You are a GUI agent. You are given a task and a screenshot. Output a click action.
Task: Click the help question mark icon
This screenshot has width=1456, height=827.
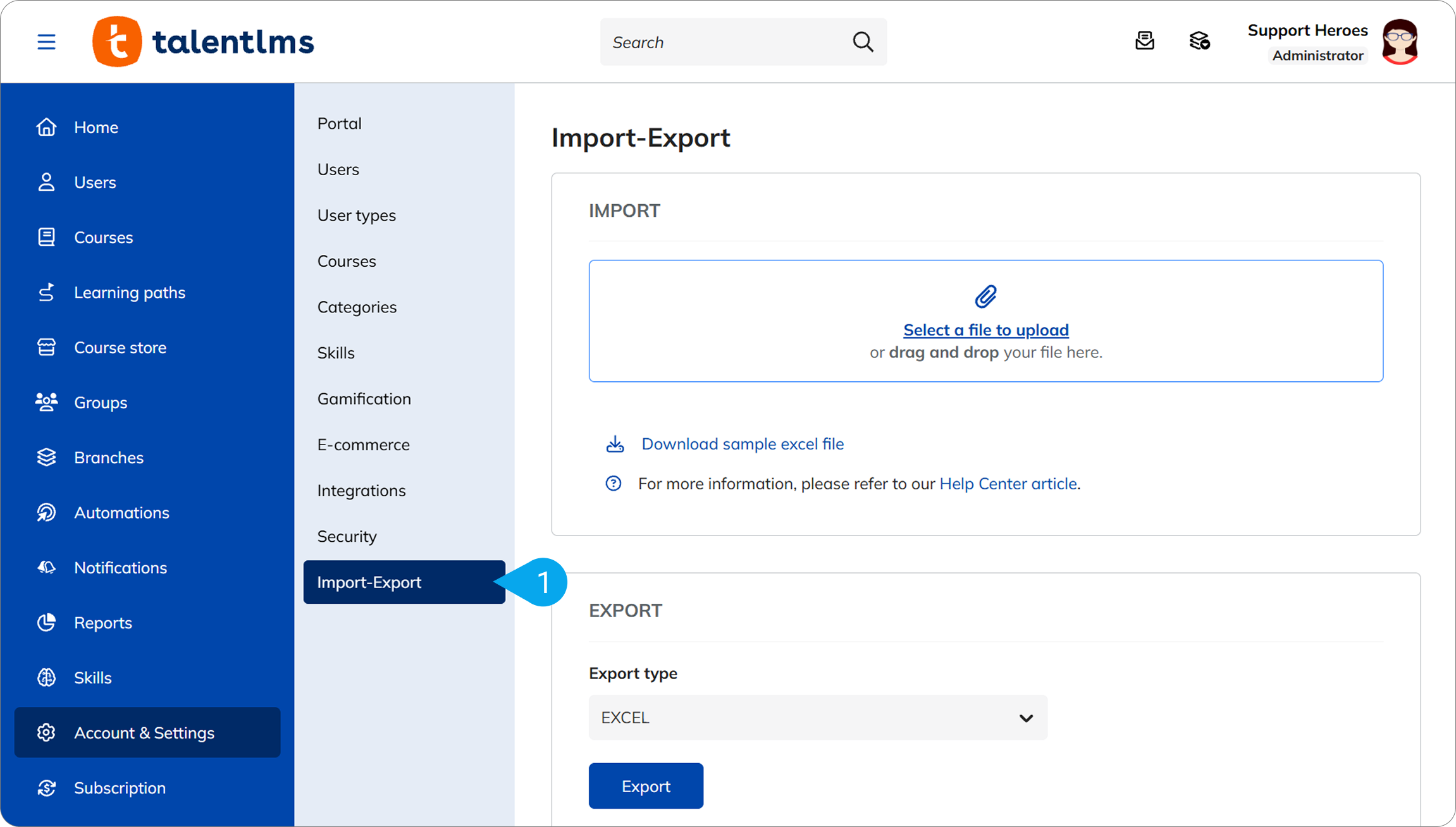pos(613,484)
